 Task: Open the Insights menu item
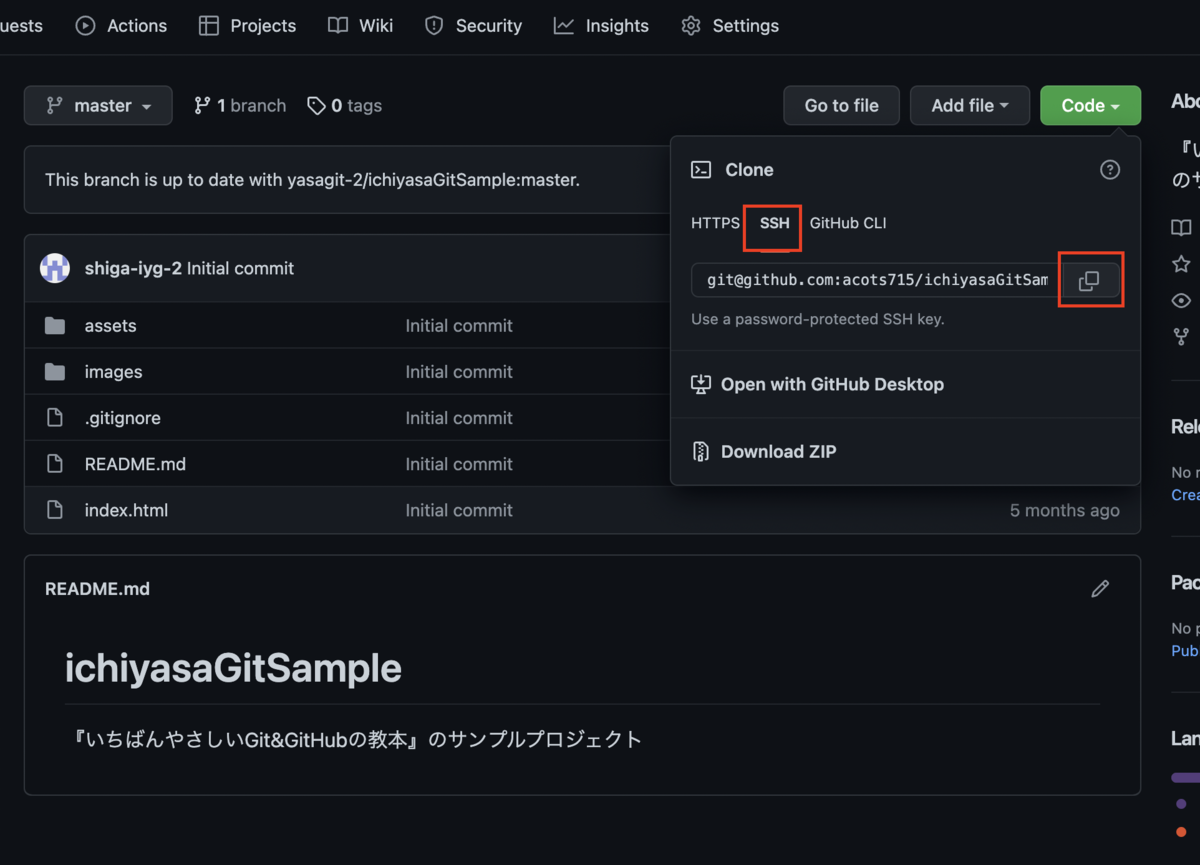coord(601,26)
